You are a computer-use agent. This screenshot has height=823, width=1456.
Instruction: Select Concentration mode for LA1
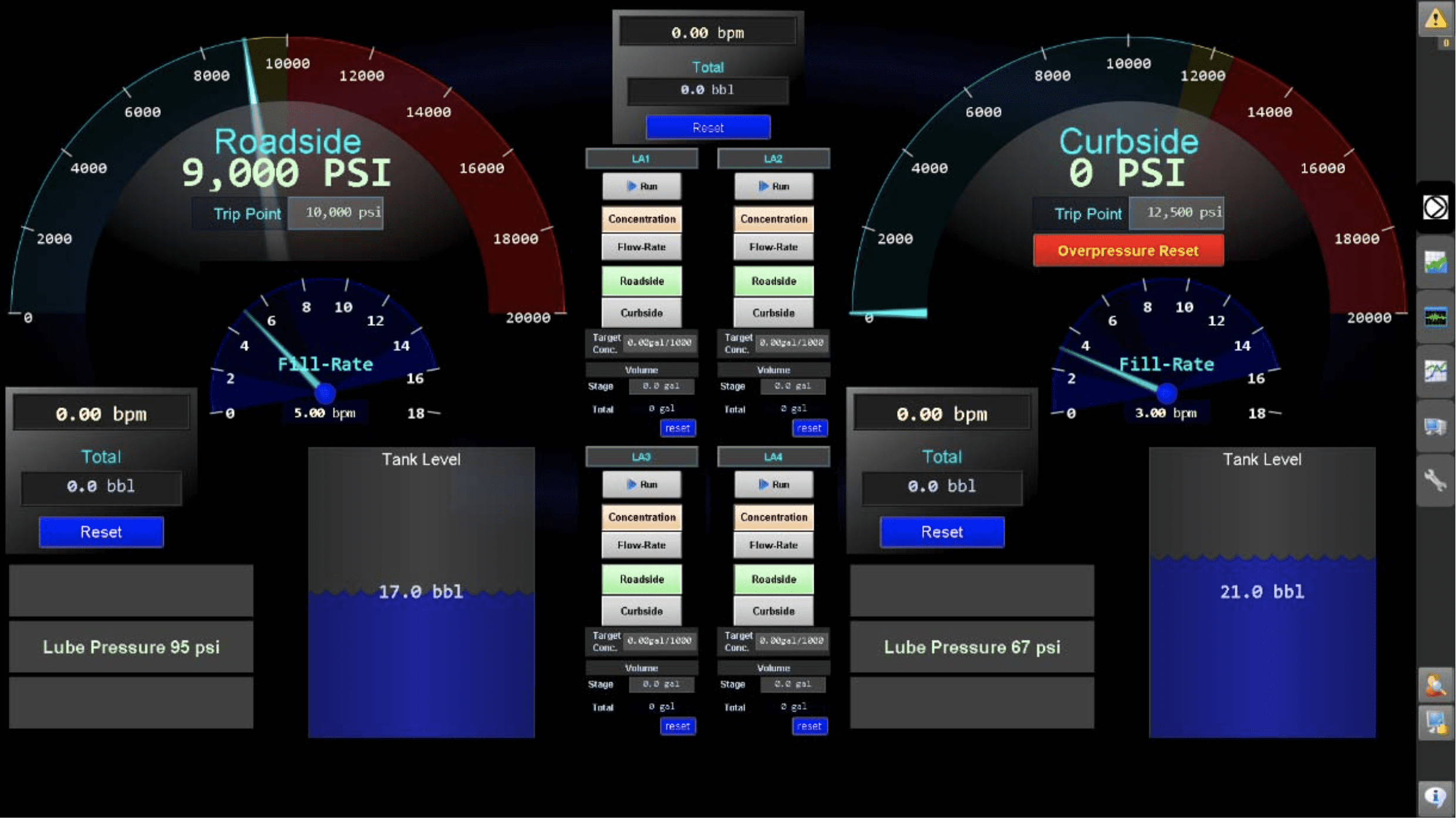pyautogui.click(x=642, y=219)
